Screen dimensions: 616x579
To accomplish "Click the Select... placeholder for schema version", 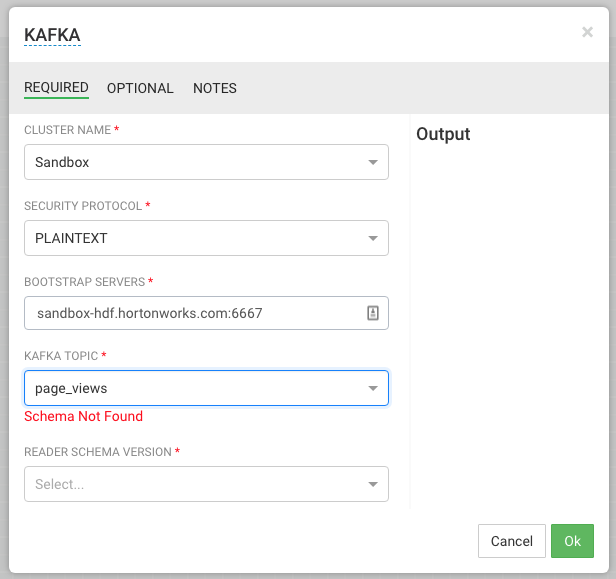I will (x=59, y=485).
